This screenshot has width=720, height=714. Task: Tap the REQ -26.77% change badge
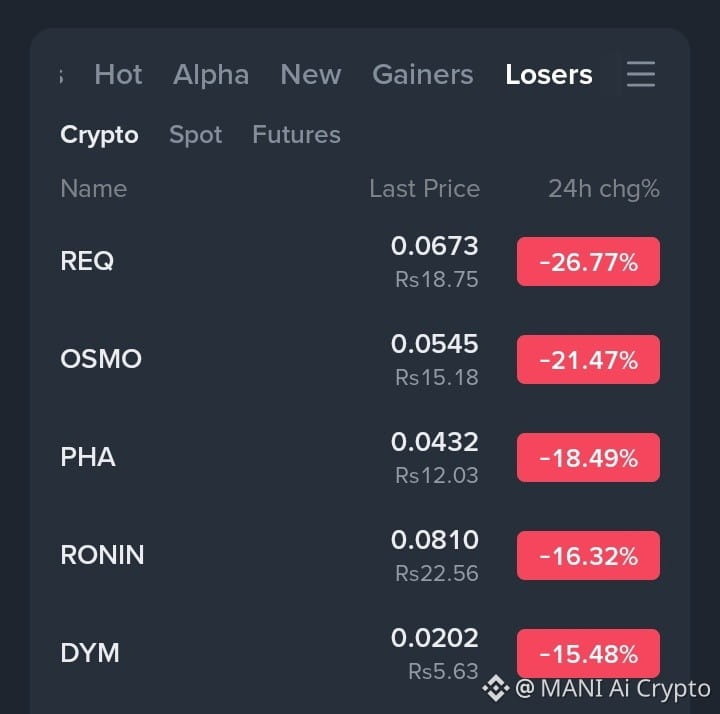click(588, 261)
